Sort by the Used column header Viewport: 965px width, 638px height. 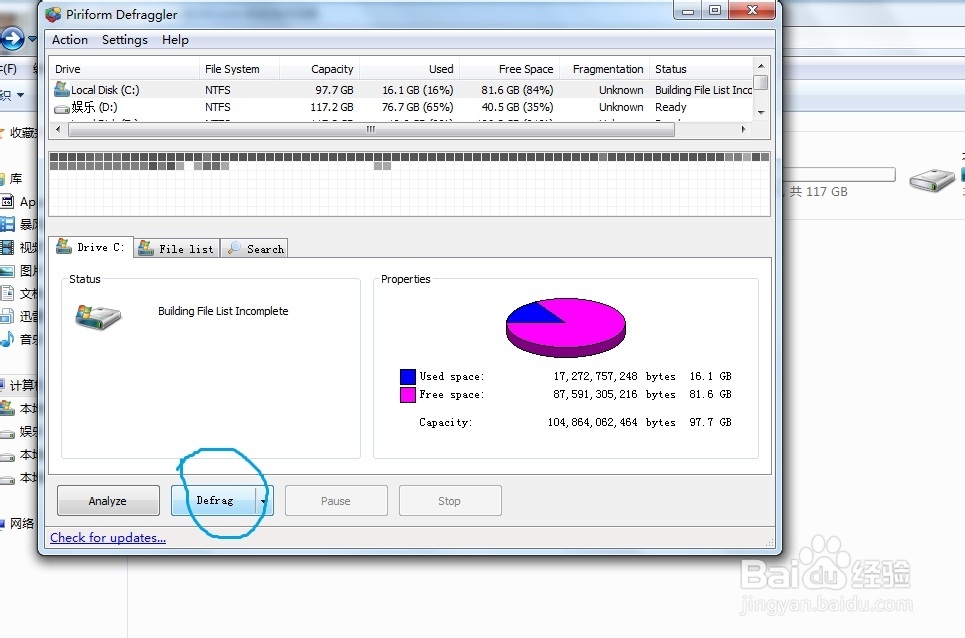coord(409,69)
